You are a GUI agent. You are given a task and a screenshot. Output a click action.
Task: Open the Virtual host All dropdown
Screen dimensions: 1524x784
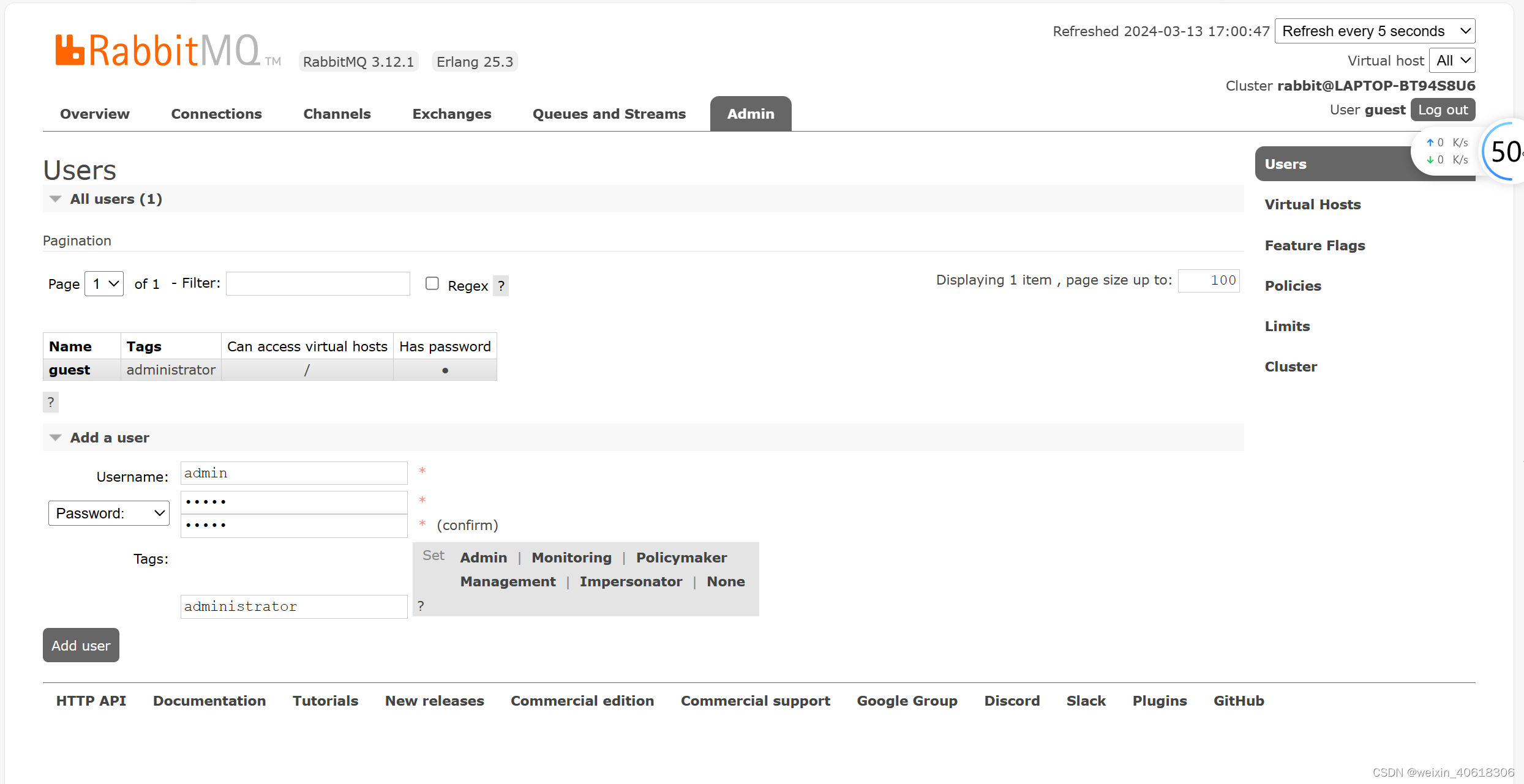[1452, 61]
